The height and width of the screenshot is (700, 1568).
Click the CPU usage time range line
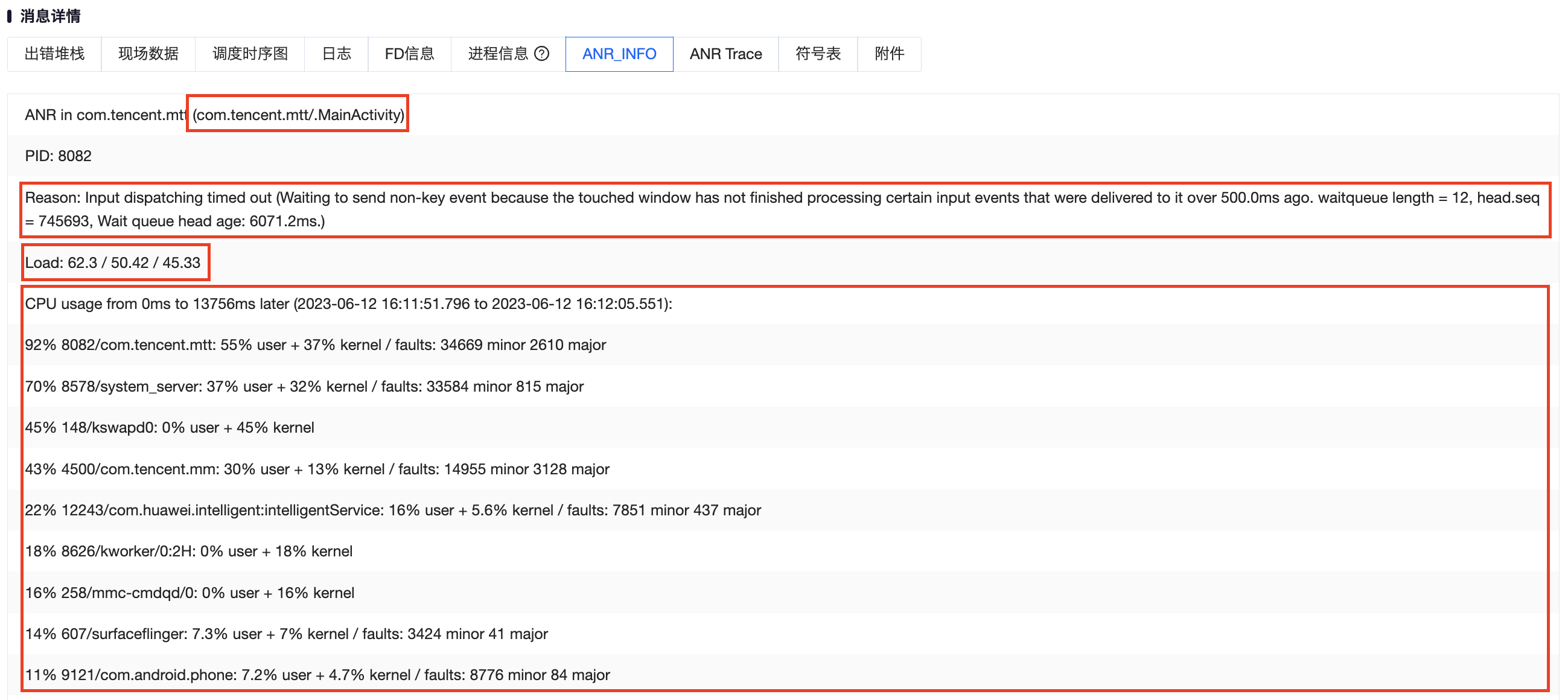click(x=348, y=304)
